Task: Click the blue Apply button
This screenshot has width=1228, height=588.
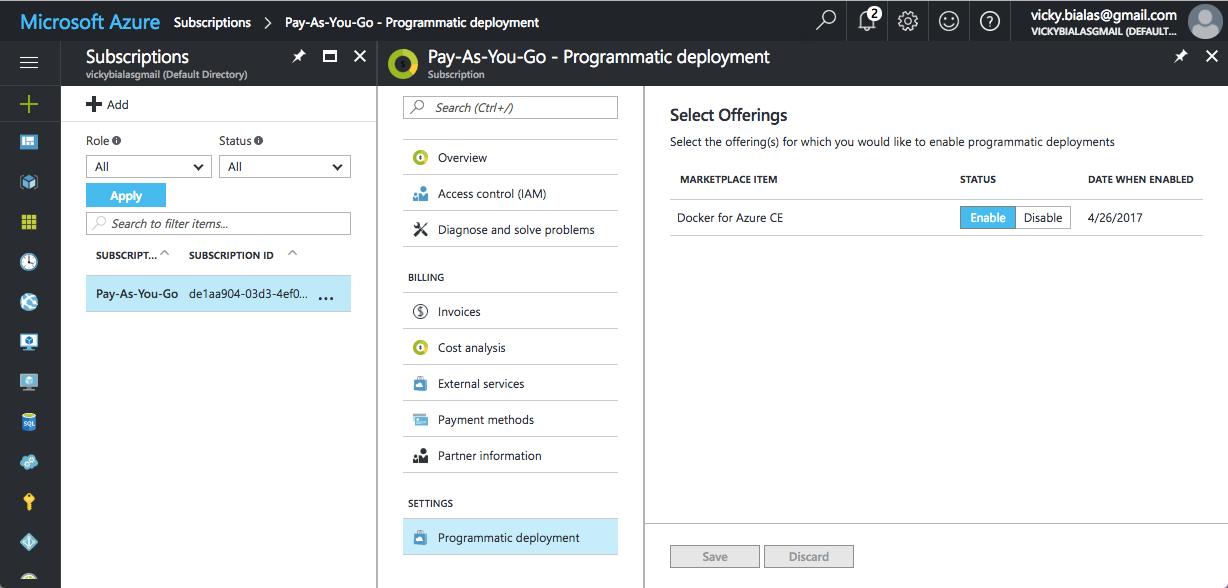Action: [x=126, y=195]
